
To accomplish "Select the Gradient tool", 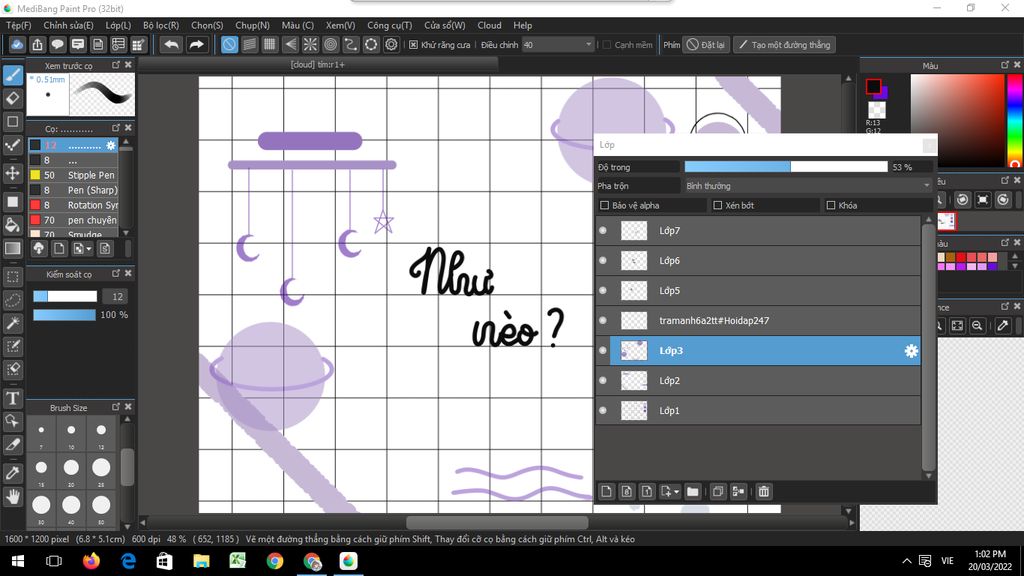I will 12,248.
